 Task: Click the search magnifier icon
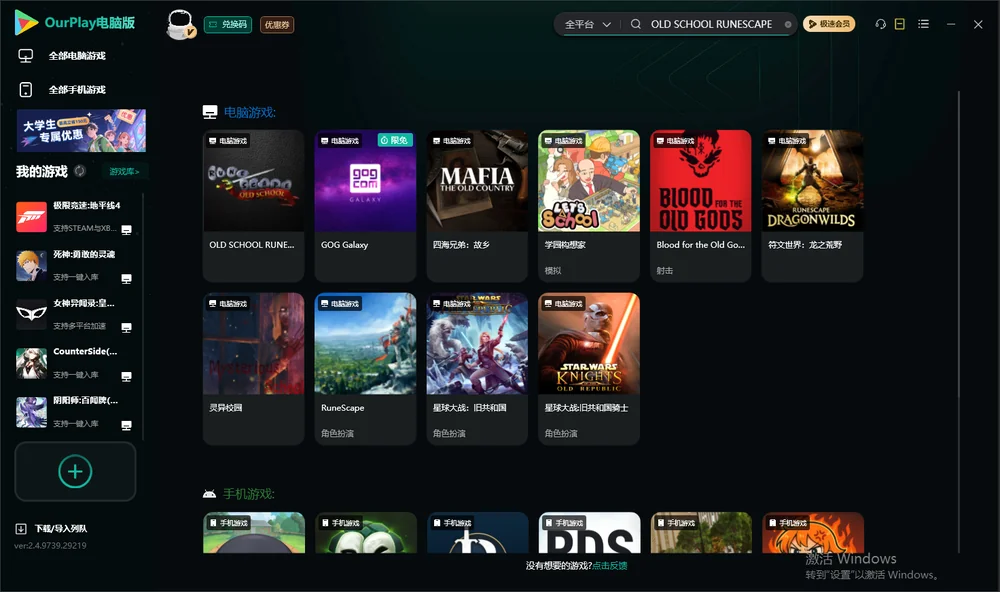click(635, 24)
